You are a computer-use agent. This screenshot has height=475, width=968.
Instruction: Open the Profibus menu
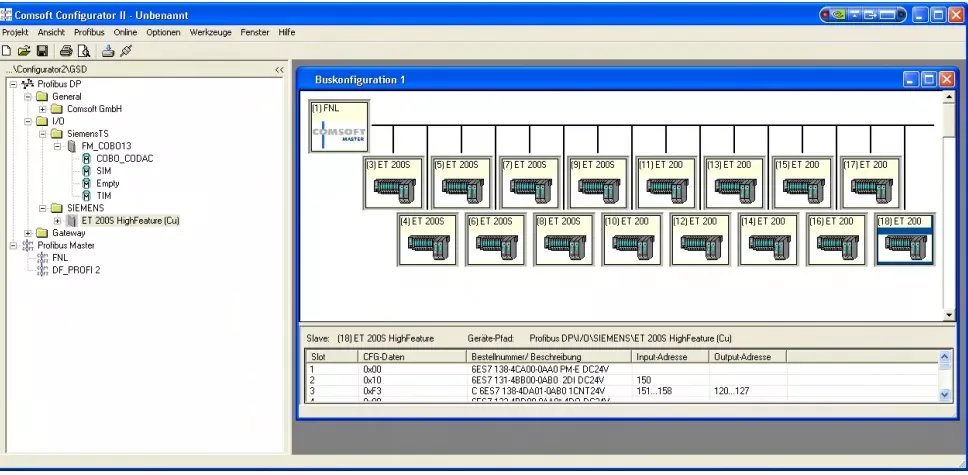click(90, 32)
